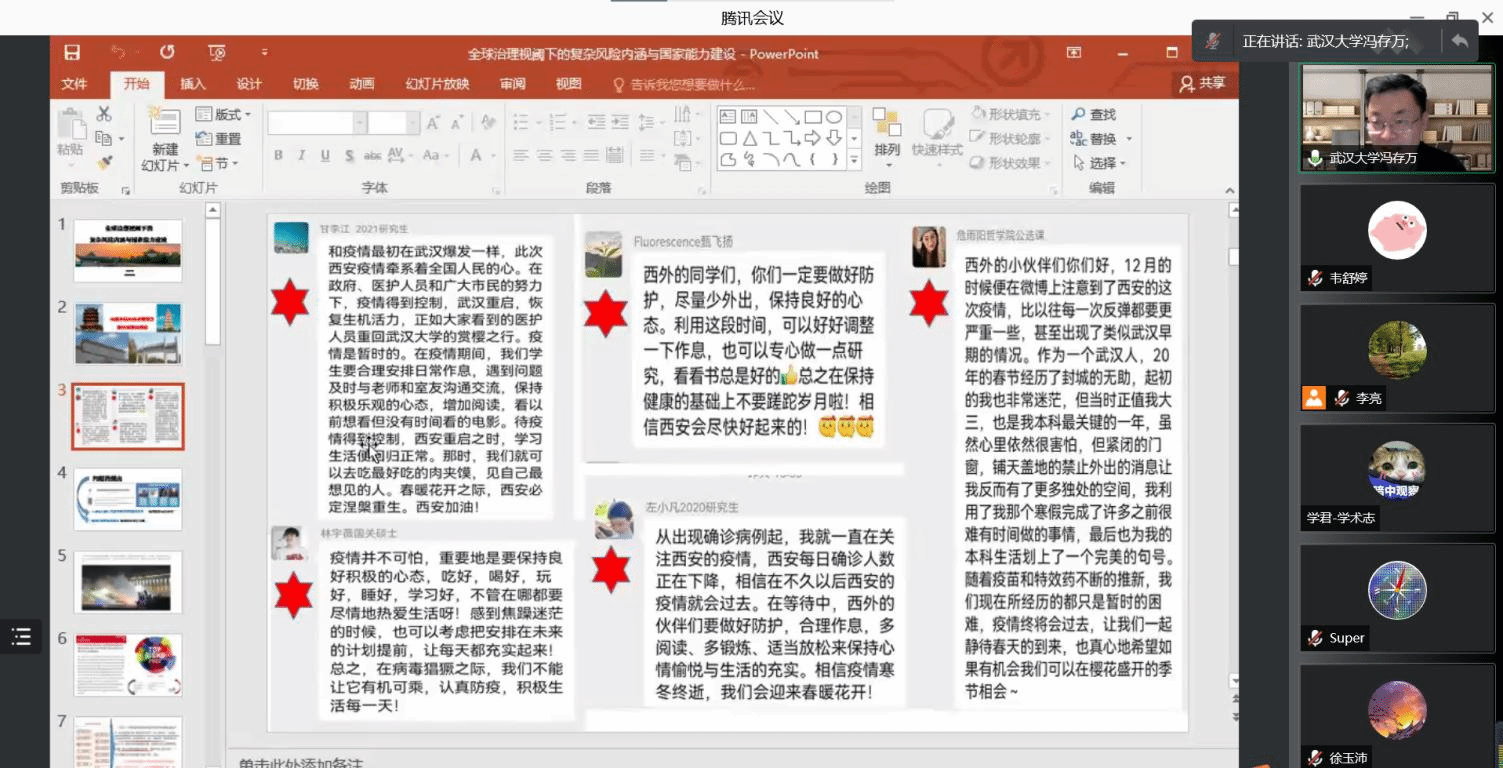Screen dimensions: 1503x768
Task: Insert a text box from shapes gallery
Action: [728, 116]
